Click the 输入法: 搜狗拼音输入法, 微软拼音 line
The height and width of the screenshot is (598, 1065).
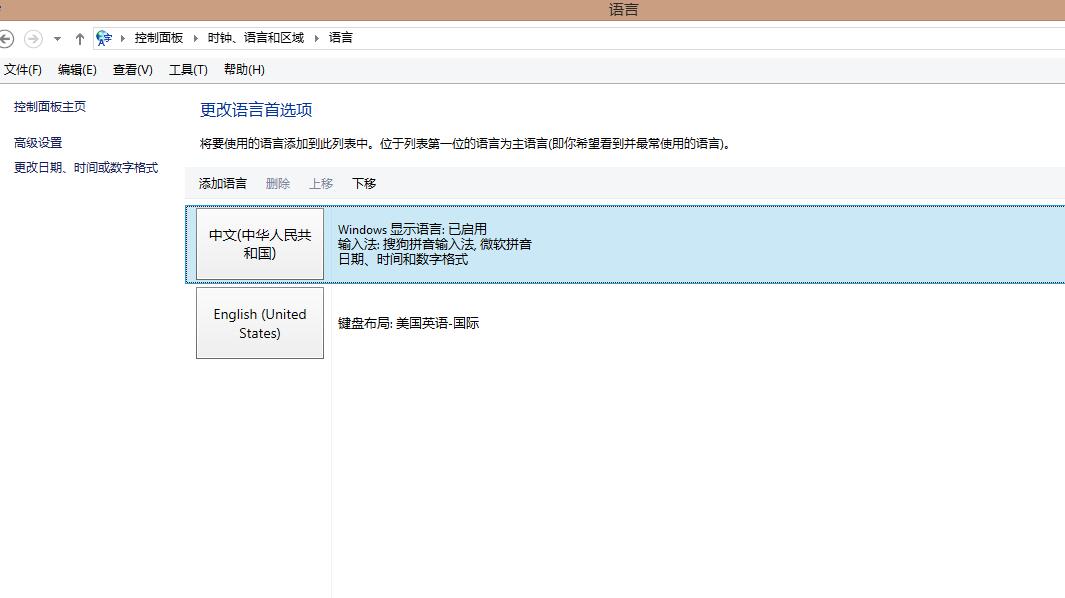coord(435,245)
